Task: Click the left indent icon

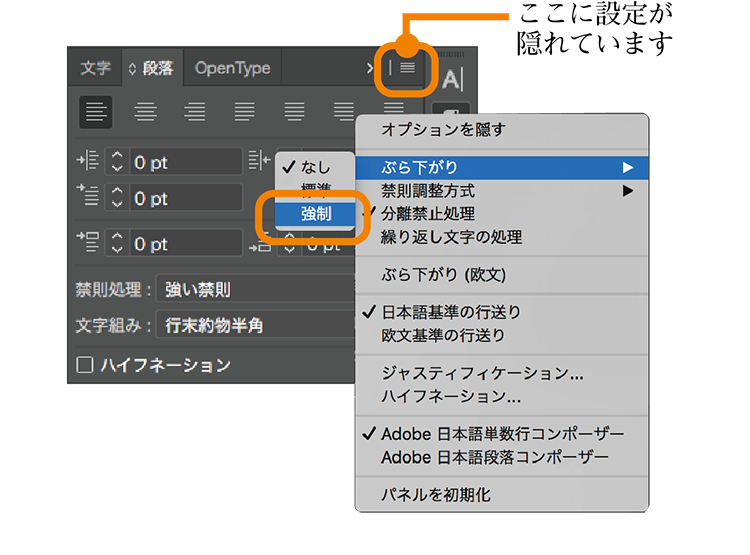Action: 88,160
